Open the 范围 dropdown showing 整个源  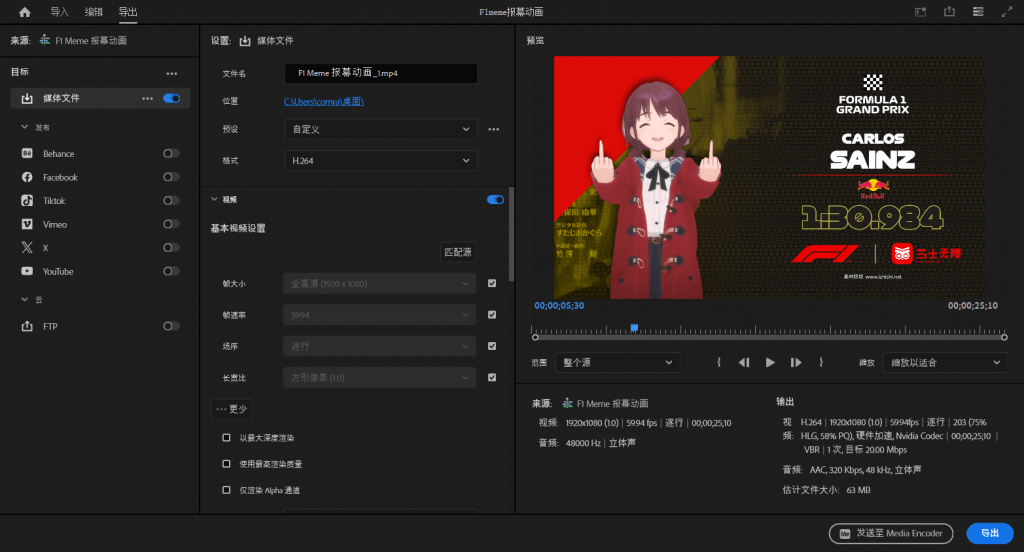pos(618,363)
